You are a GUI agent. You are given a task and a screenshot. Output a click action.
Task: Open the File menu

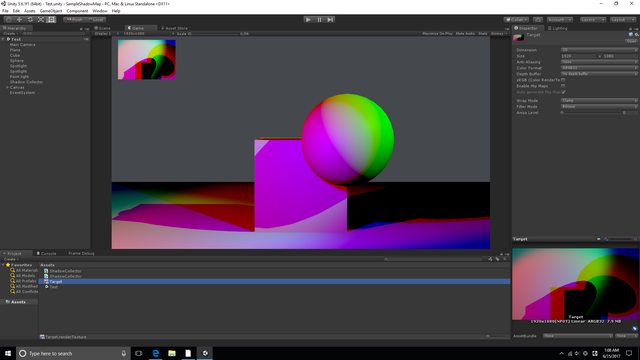(5, 11)
